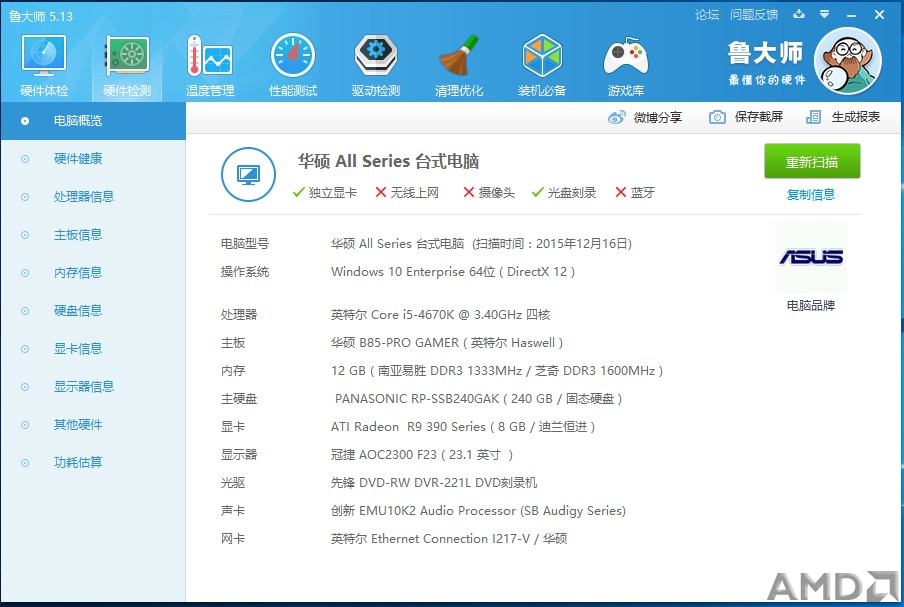The height and width of the screenshot is (607, 904).
Task: Select 功耗估算 sidebar item
Action: [x=93, y=462]
